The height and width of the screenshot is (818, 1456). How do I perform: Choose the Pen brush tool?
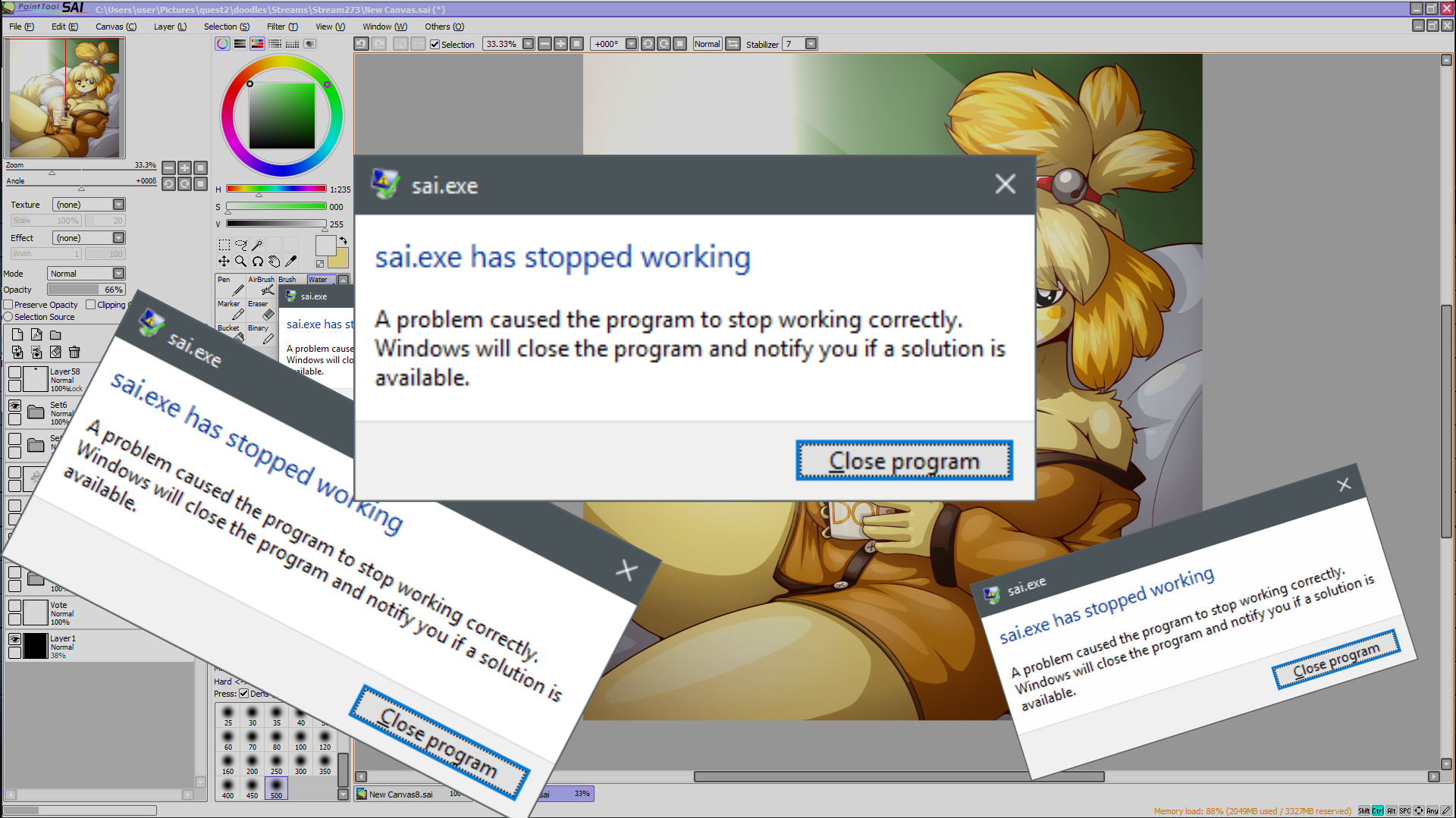pyautogui.click(x=231, y=287)
